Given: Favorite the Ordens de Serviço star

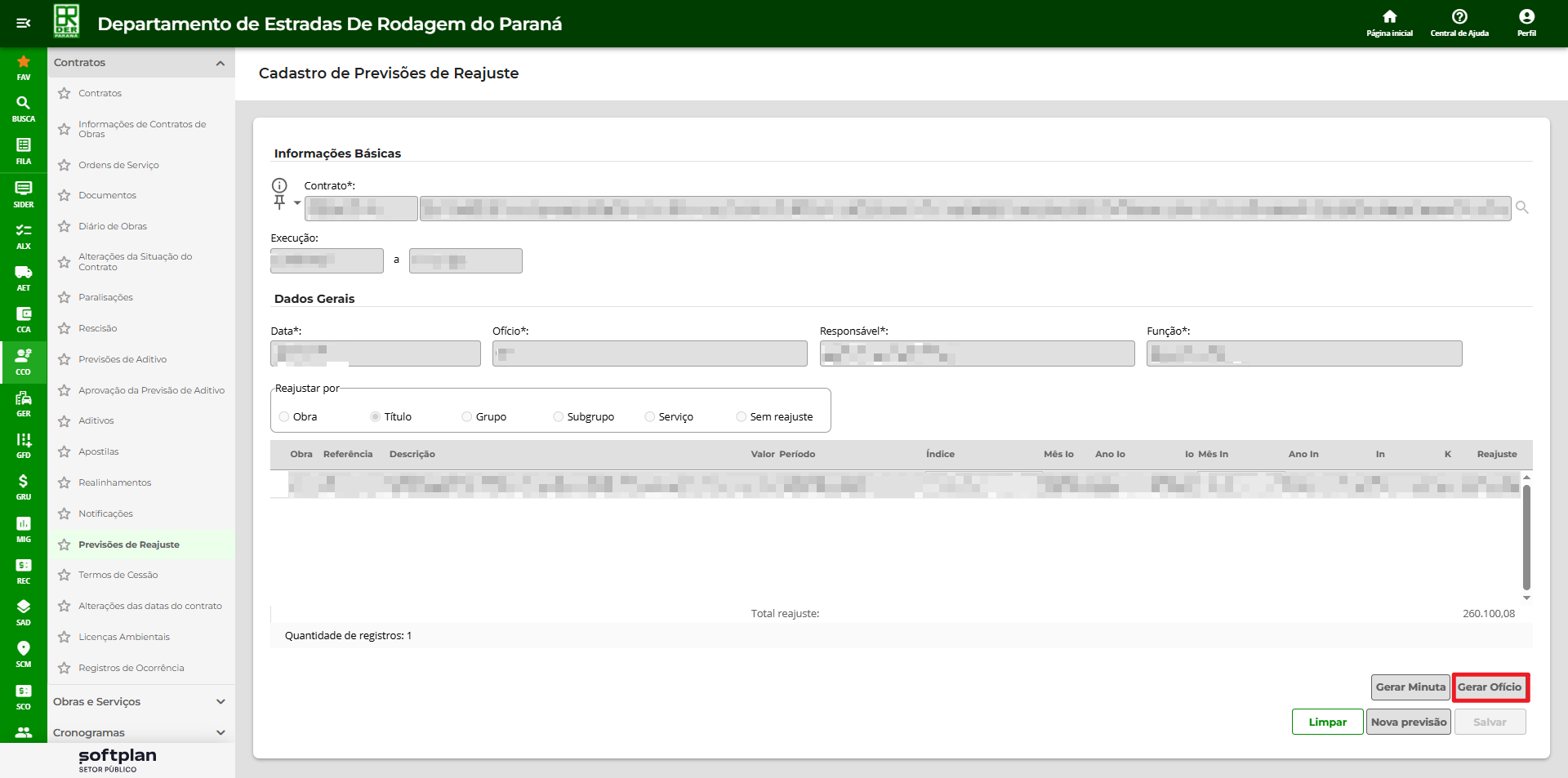Looking at the screenshot, I should 65,165.
